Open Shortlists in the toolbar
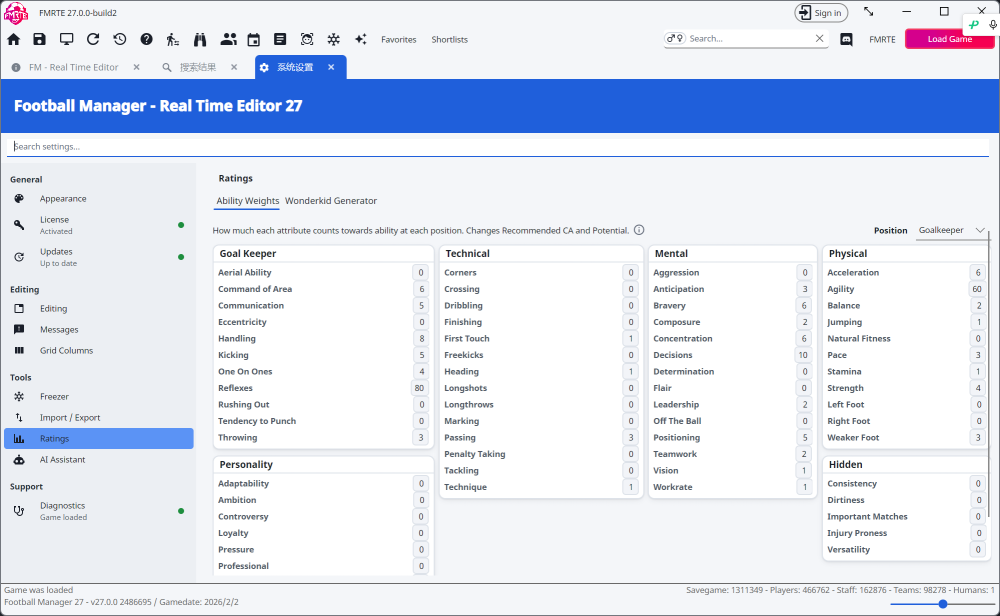Screen dimensions: 1000x616 point(450,40)
